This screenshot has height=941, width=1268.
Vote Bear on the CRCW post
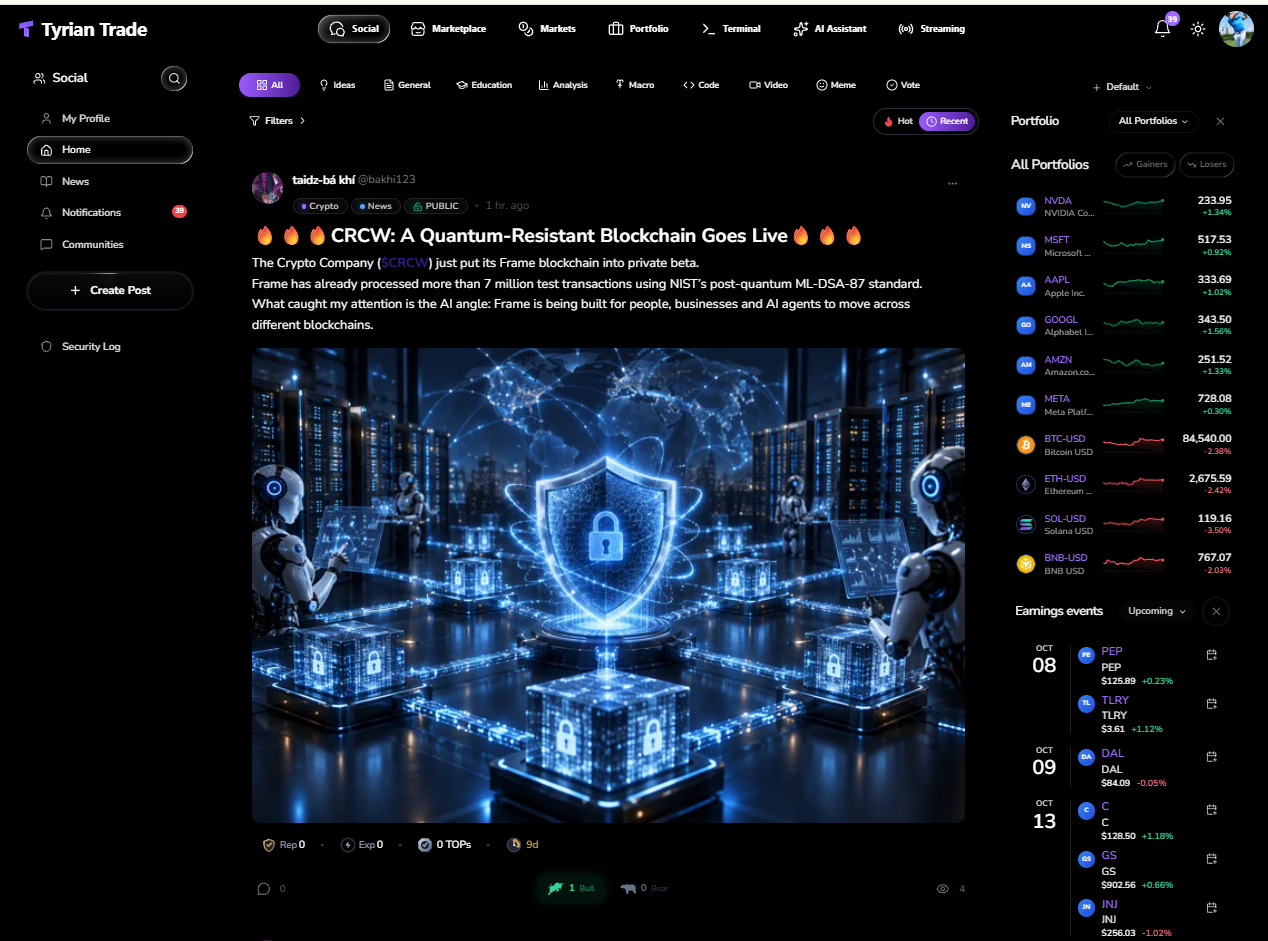[x=644, y=888]
